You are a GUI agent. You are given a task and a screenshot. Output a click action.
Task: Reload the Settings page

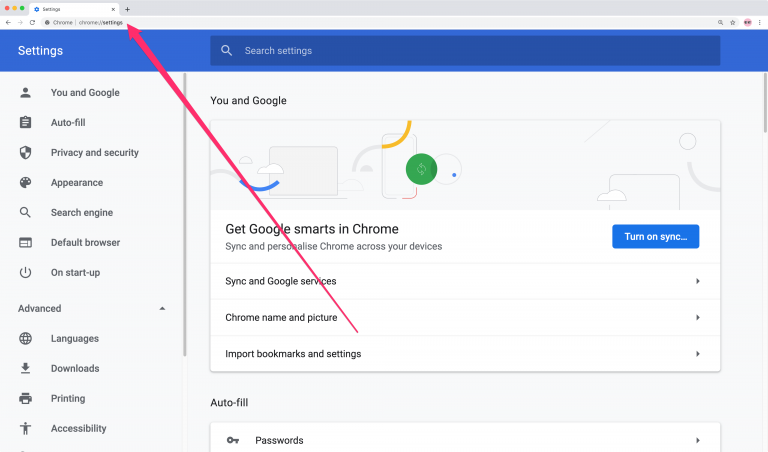(x=32, y=23)
